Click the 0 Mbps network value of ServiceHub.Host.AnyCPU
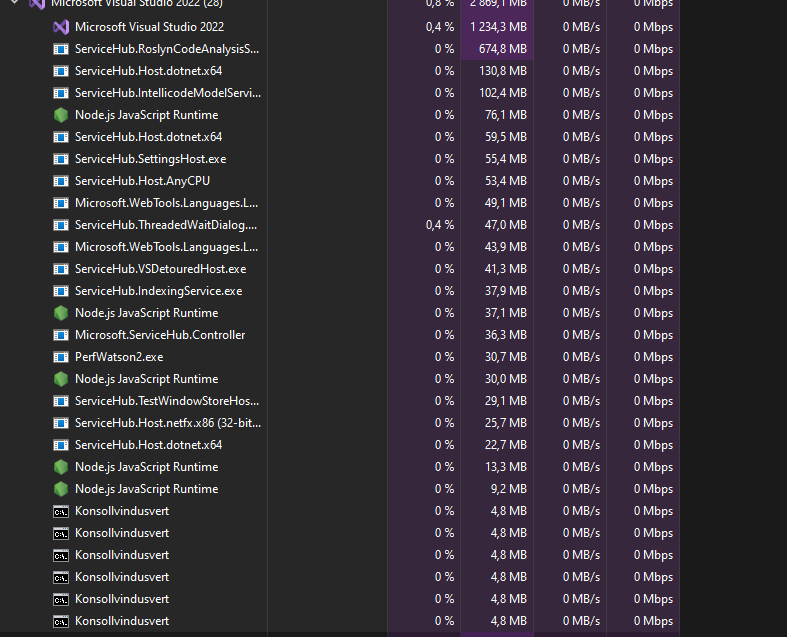Viewport: 787px width, 637px height. tap(653, 181)
